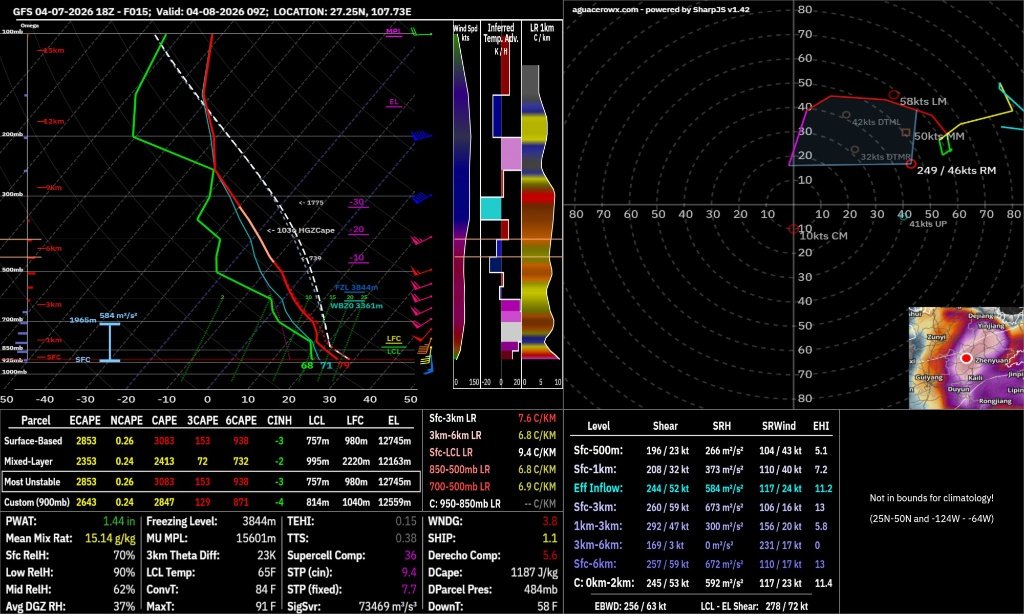Viewport: 1024px width, 614px height.
Task: Click the red location dot on the map
Action: pyautogui.click(x=966, y=358)
